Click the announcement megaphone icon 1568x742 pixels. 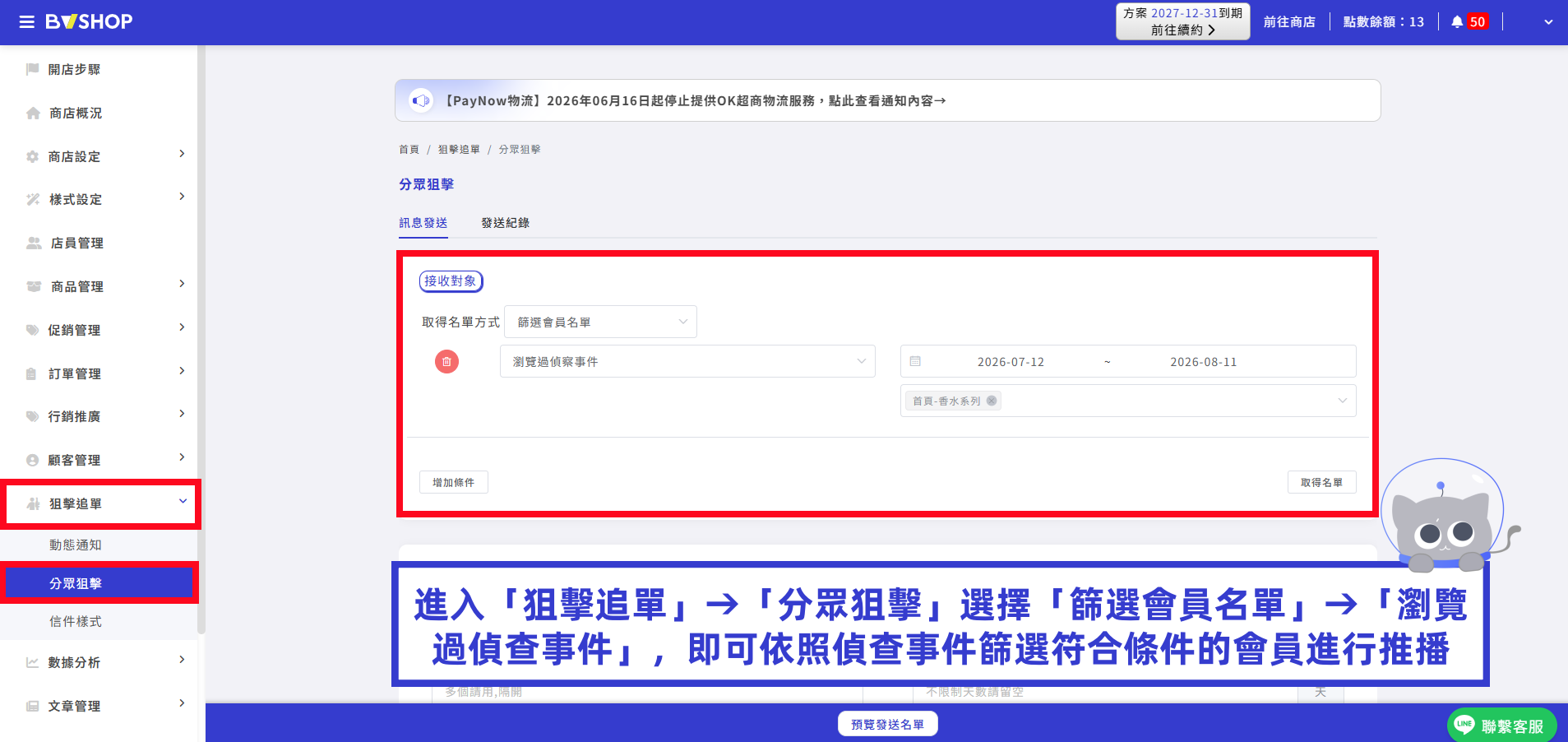421,100
